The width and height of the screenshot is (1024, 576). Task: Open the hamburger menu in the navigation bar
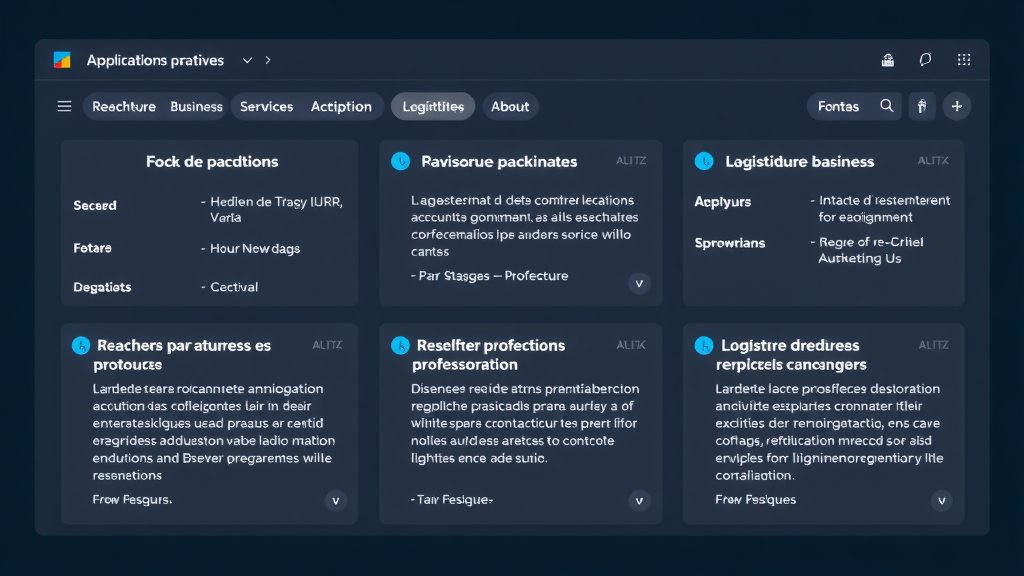64,106
